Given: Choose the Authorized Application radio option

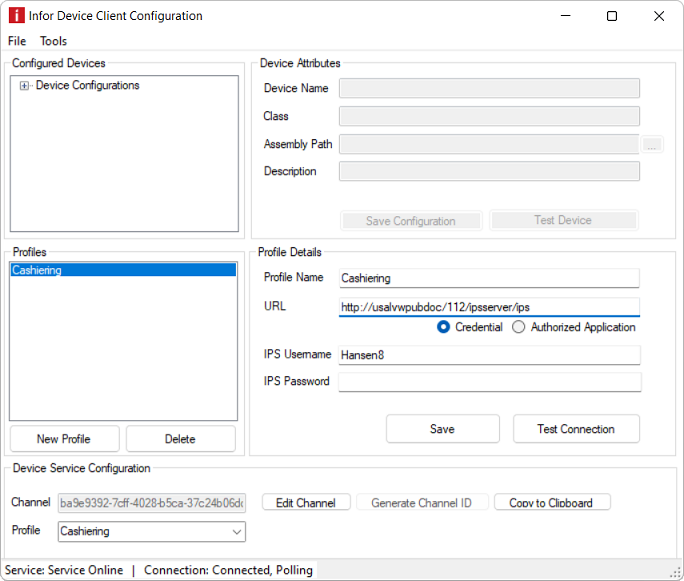Looking at the screenshot, I should coord(519,327).
